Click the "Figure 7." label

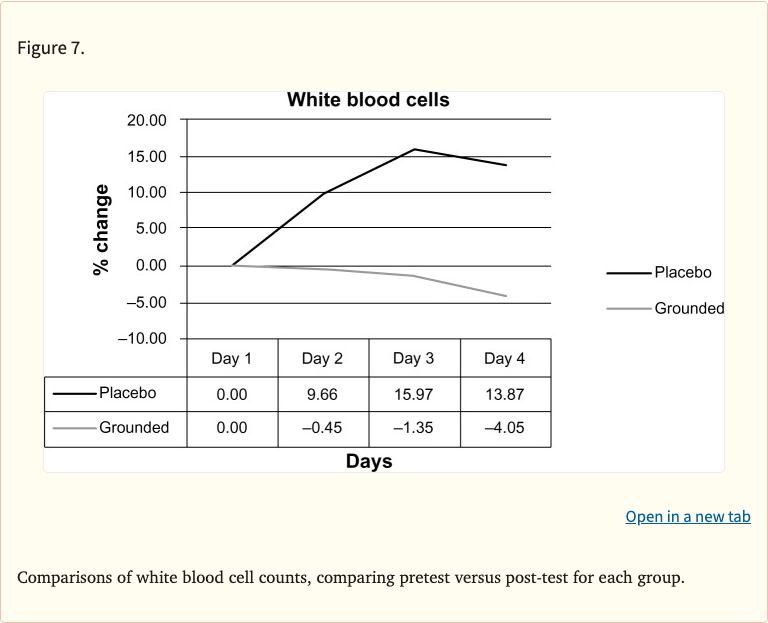pyautogui.click(x=51, y=49)
